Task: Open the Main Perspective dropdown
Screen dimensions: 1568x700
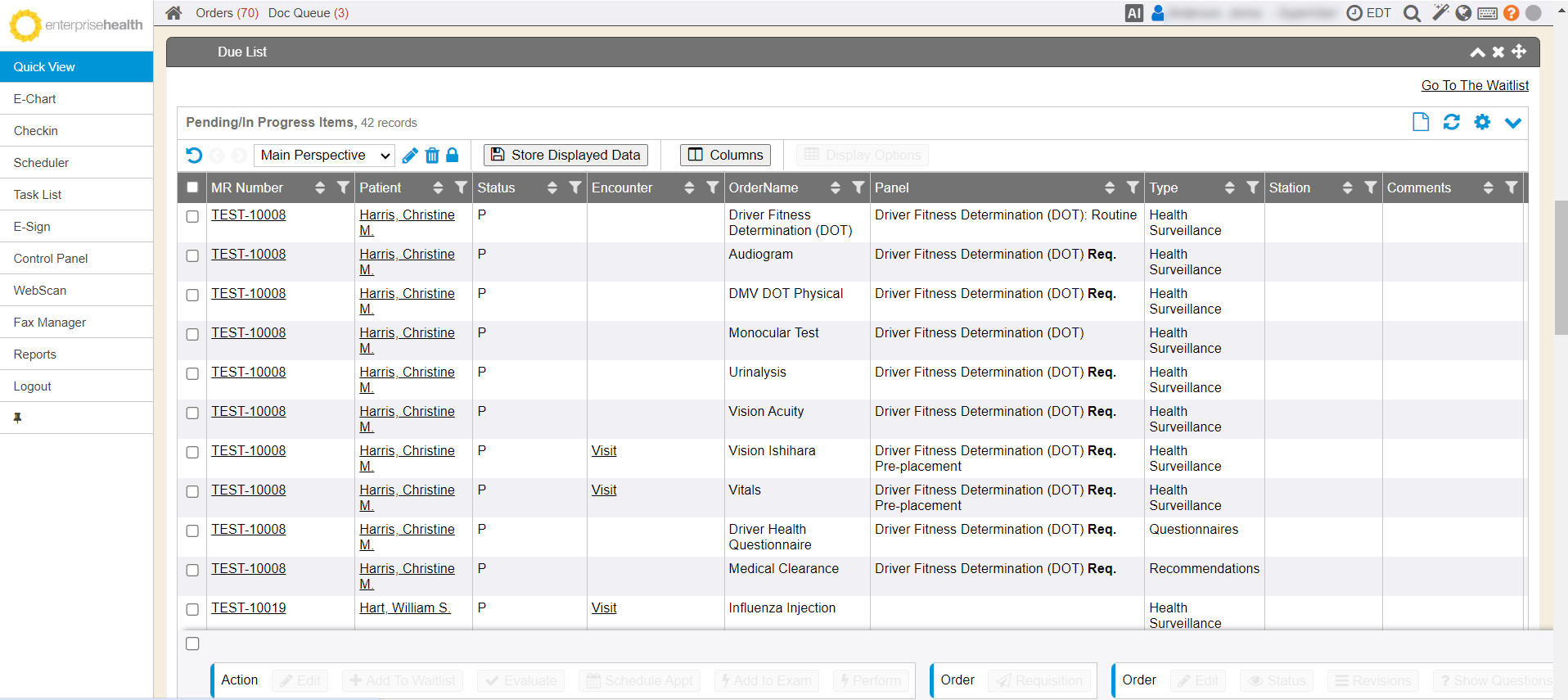Action: [x=324, y=156]
